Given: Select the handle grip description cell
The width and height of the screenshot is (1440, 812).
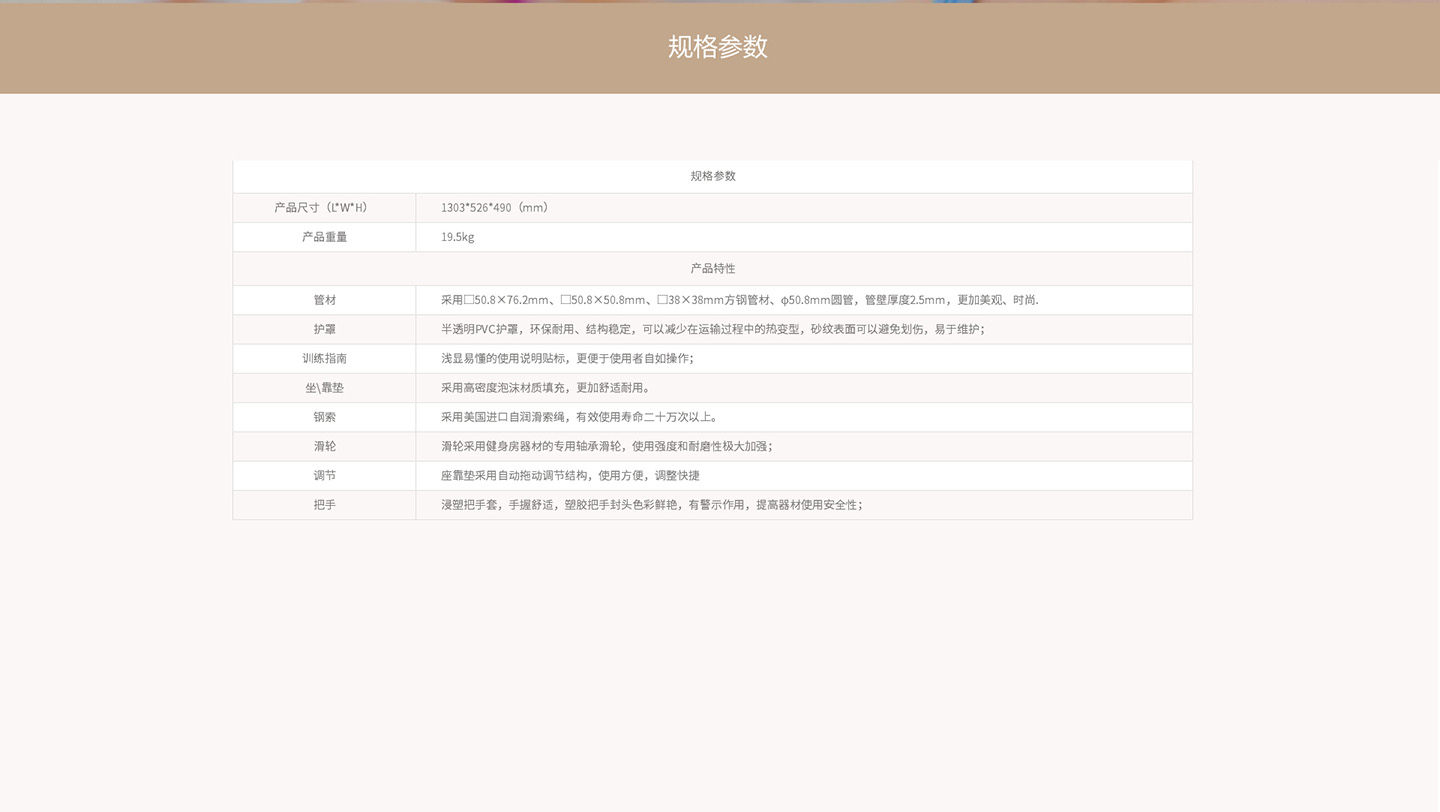Looking at the screenshot, I should point(650,505).
